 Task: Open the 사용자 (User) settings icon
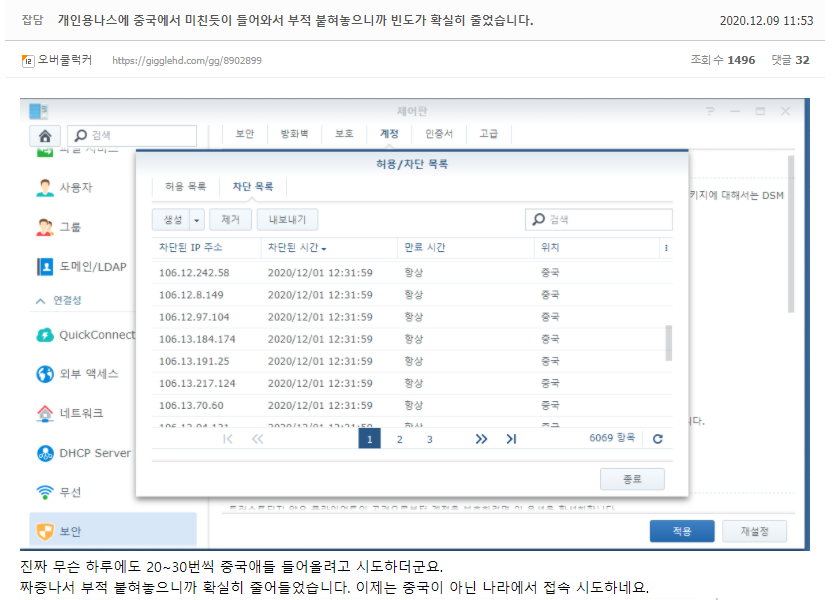coord(45,187)
